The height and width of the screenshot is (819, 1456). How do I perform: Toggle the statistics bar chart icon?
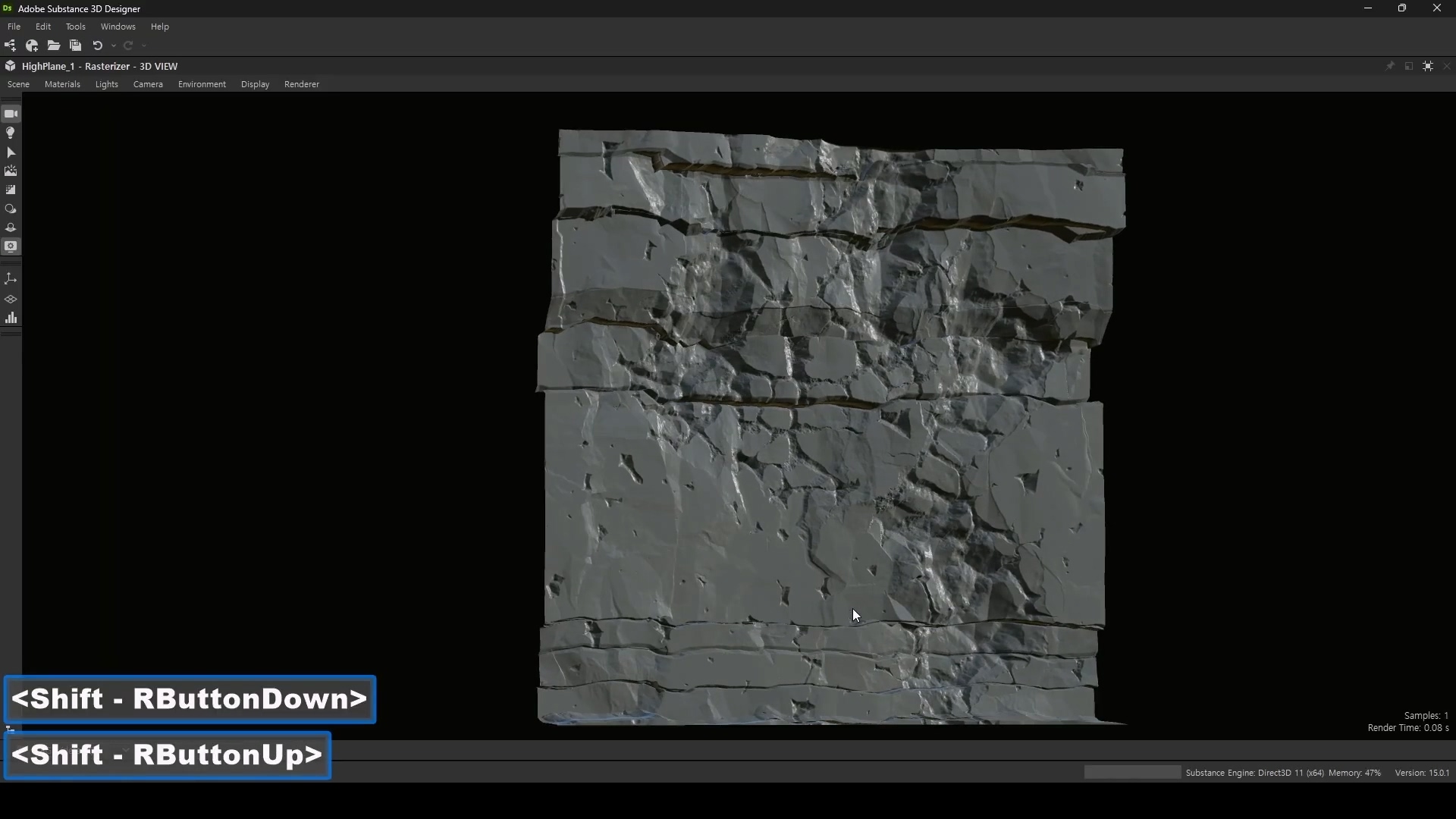click(11, 318)
